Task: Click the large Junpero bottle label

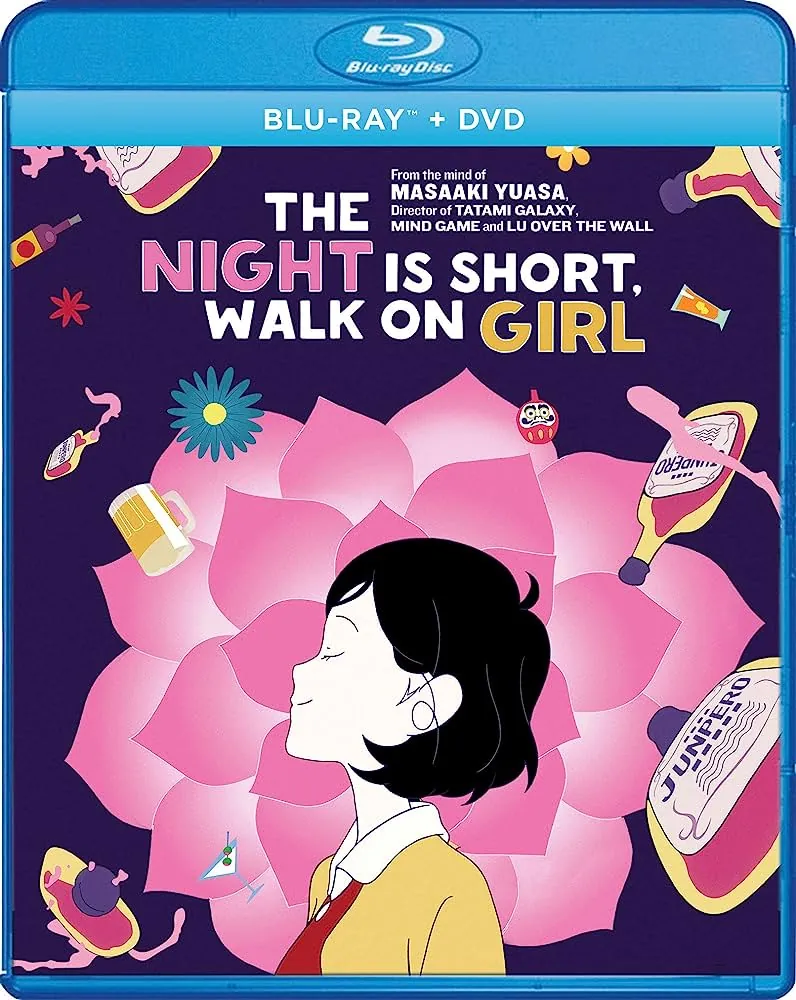Action: click(712, 753)
